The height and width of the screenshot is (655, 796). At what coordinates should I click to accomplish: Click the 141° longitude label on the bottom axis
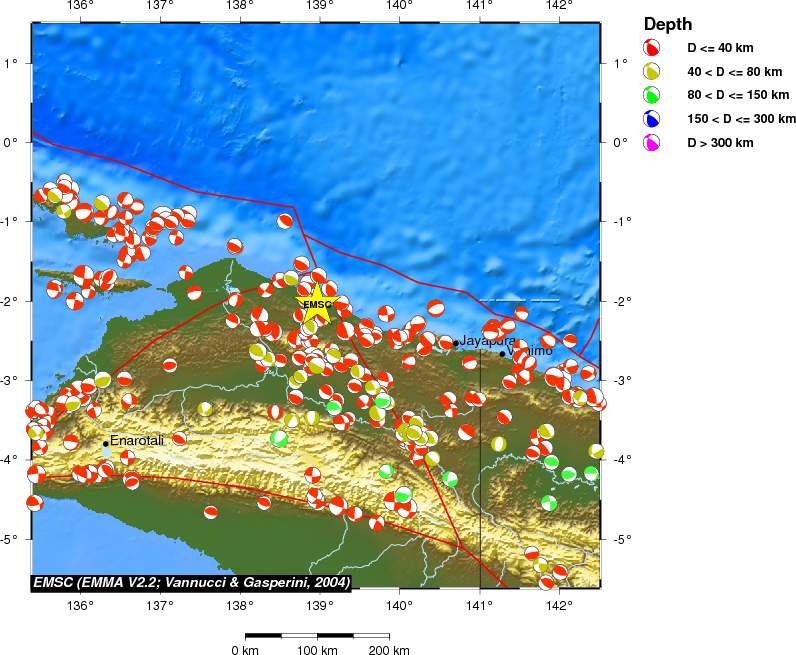click(480, 605)
